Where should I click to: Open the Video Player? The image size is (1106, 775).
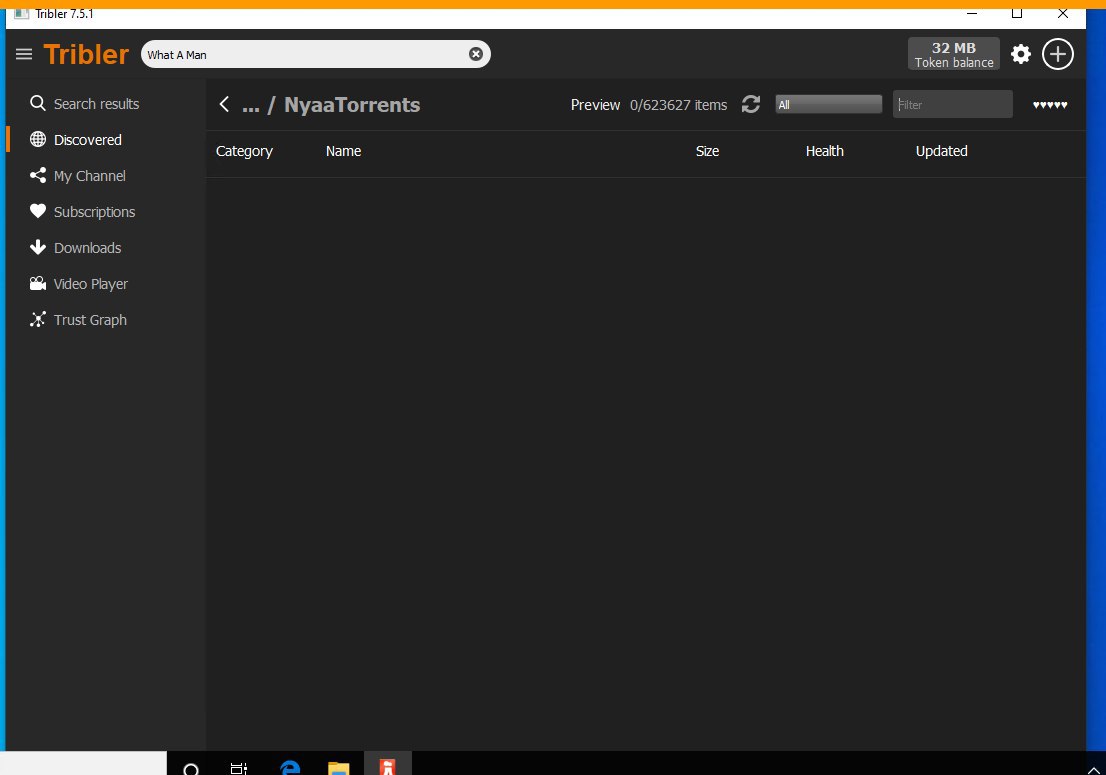coord(91,283)
